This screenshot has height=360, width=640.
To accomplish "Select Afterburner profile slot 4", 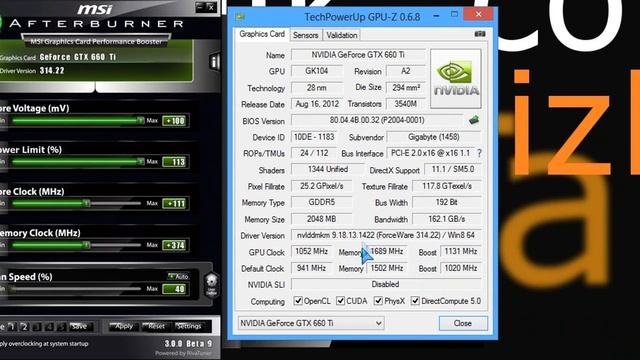I will pos(49,327).
